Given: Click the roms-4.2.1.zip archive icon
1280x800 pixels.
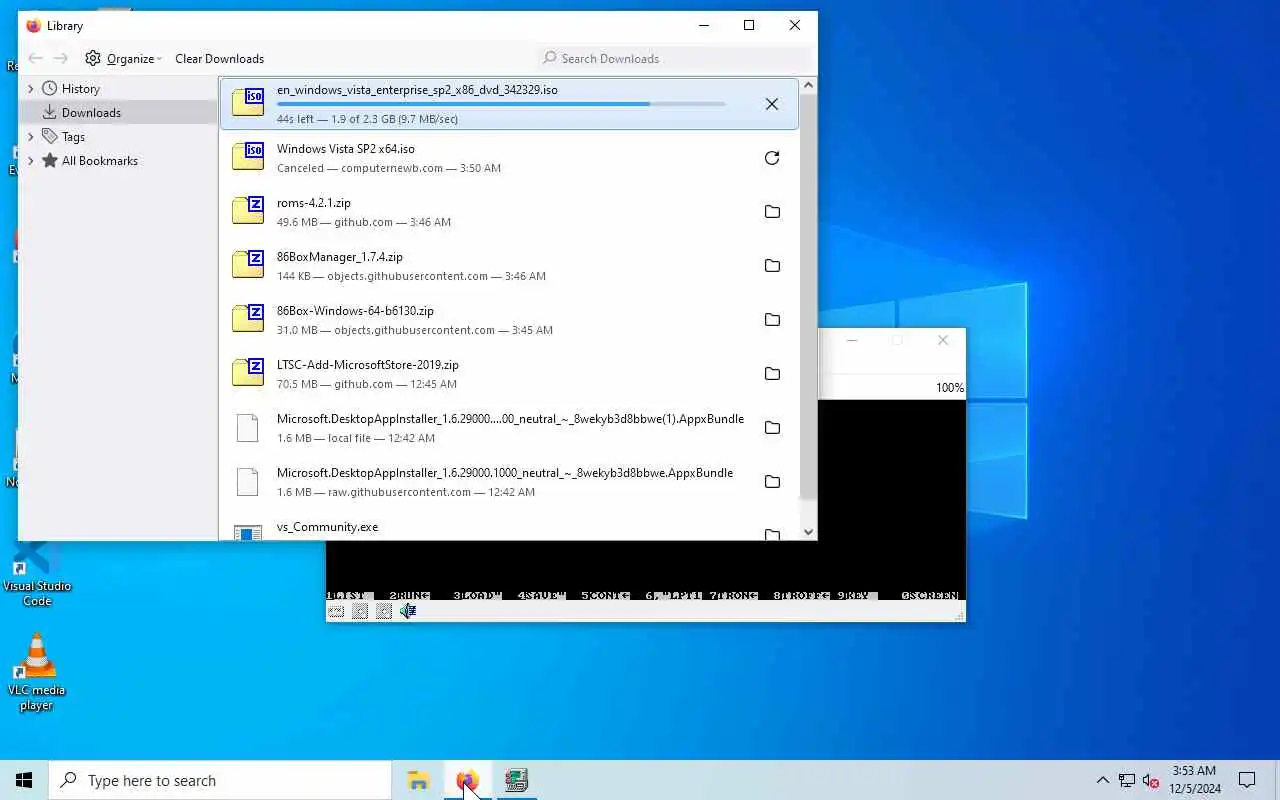Looking at the screenshot, I should 248,210.
